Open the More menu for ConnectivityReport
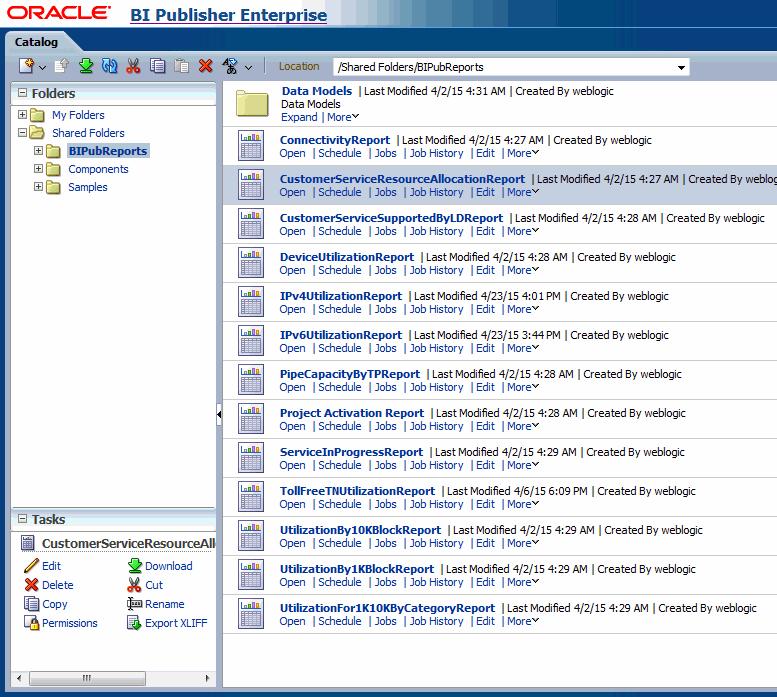 pyautogui.click(x=523, y=153)
